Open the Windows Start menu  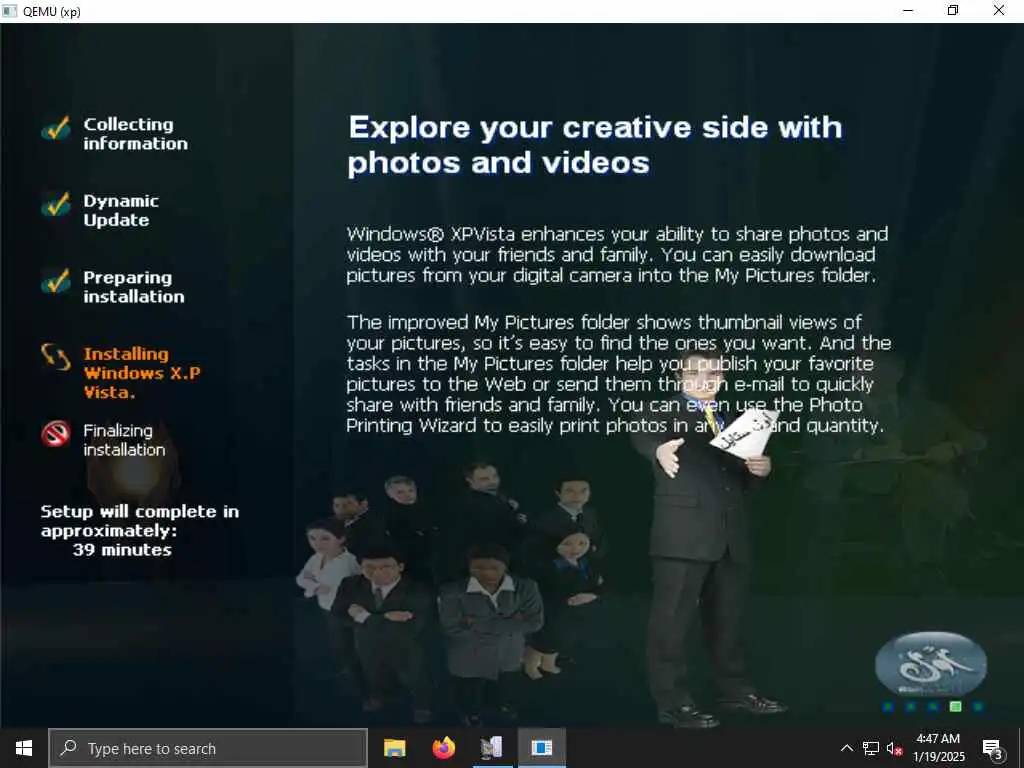point(24,748)
